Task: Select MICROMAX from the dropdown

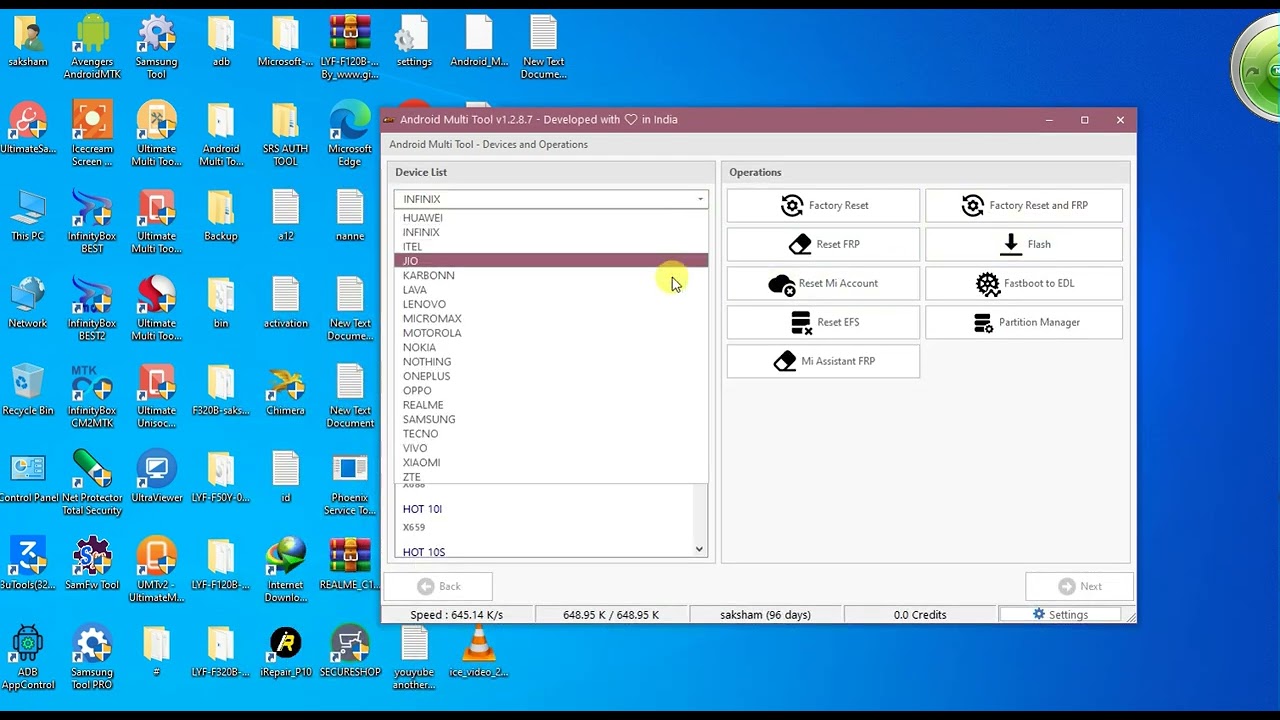Action: [551, 318]
